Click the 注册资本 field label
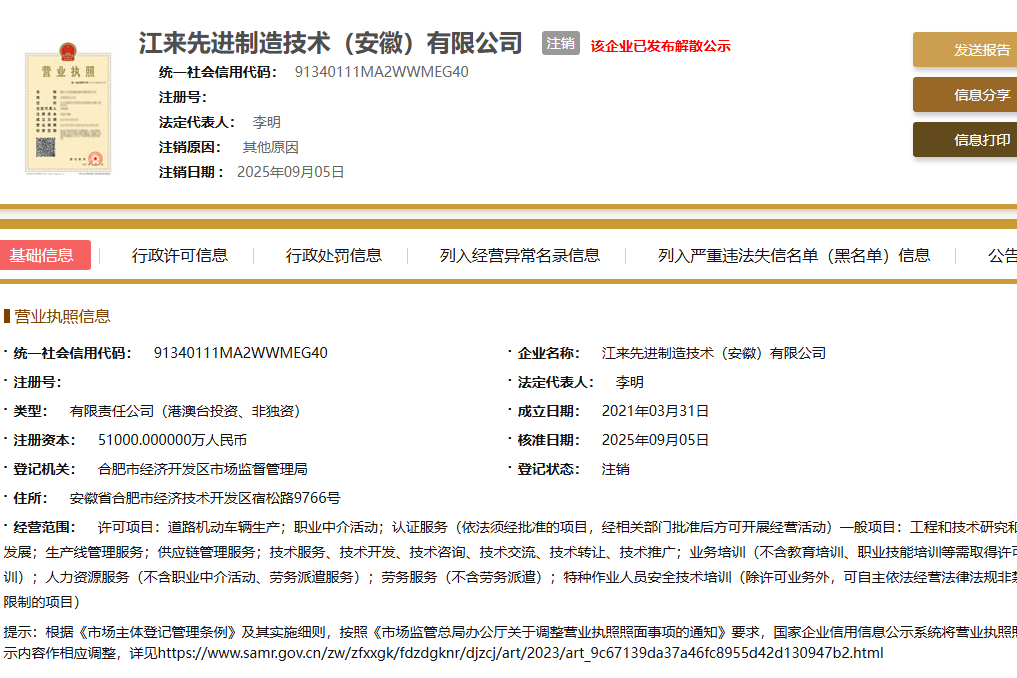1017x678 pixels. 44,441
